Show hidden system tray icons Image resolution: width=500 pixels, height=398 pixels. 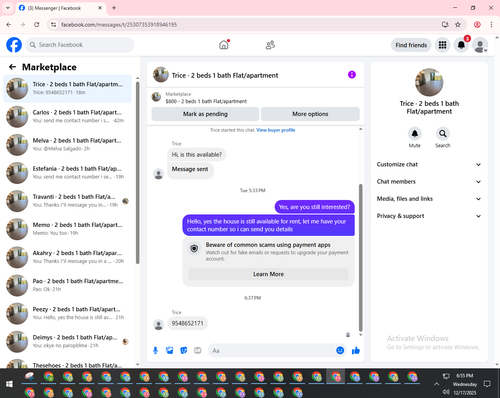coord(436,384)
